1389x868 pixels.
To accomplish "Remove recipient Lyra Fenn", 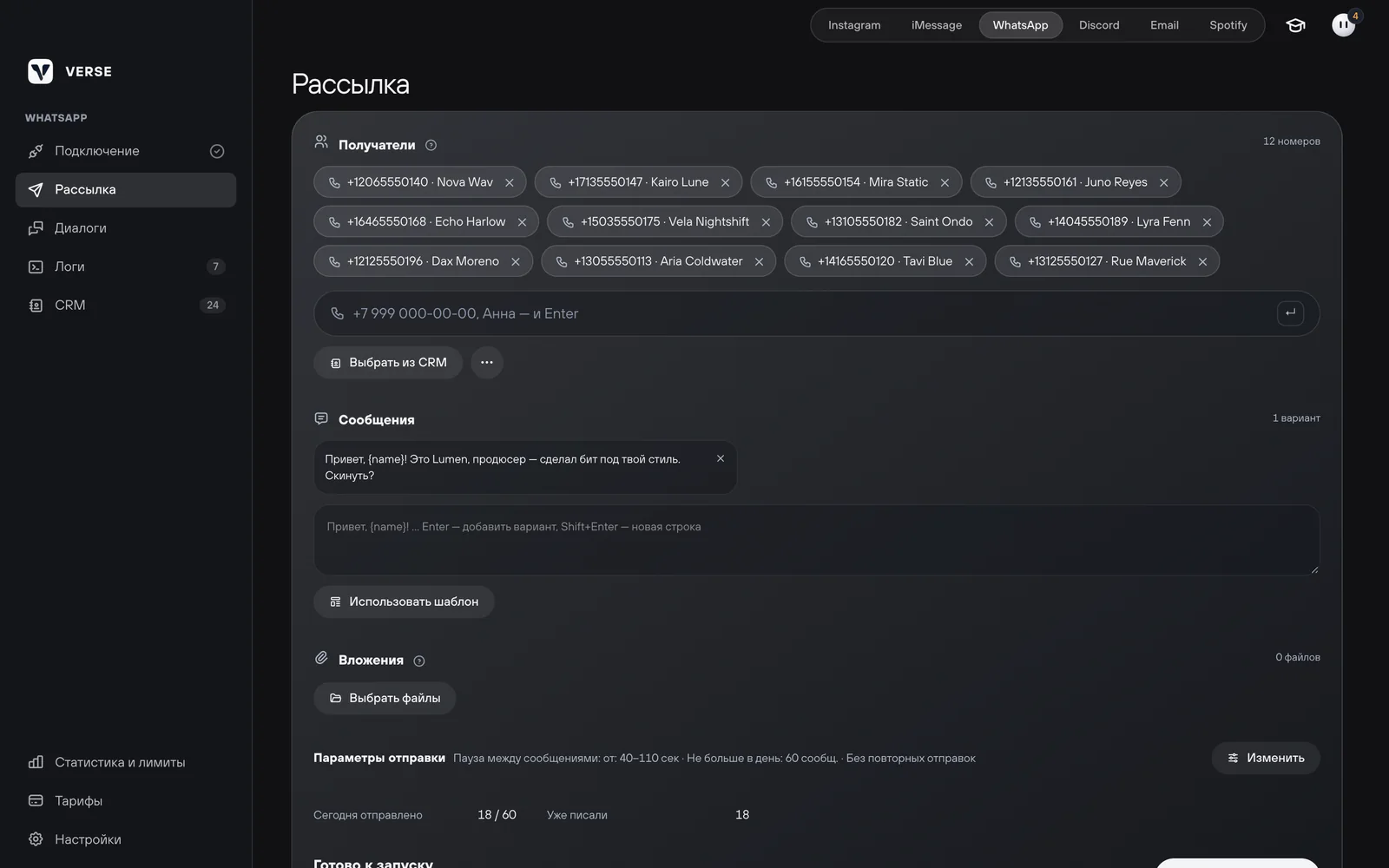I will (1207, 222).
